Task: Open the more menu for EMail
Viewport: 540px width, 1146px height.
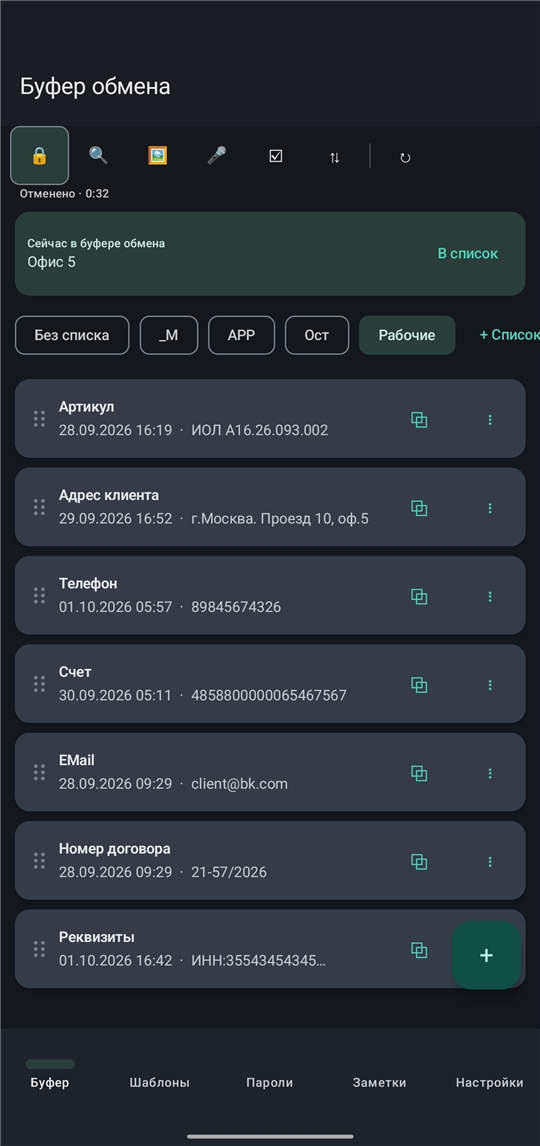Action: click(490, 773)
